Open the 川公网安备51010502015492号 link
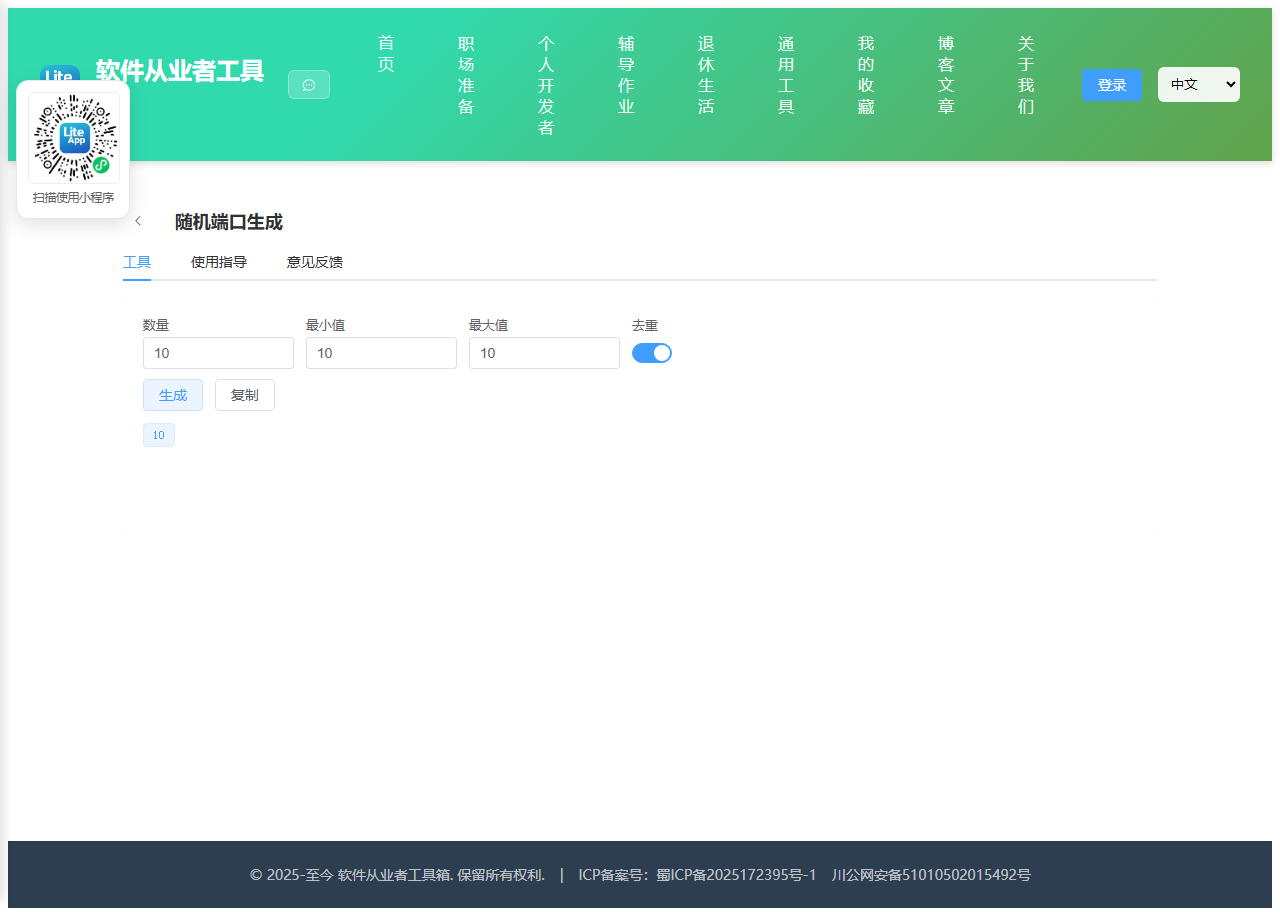Image resolution: width=1280 pixels, height=916 pixels. coord(931,875)
